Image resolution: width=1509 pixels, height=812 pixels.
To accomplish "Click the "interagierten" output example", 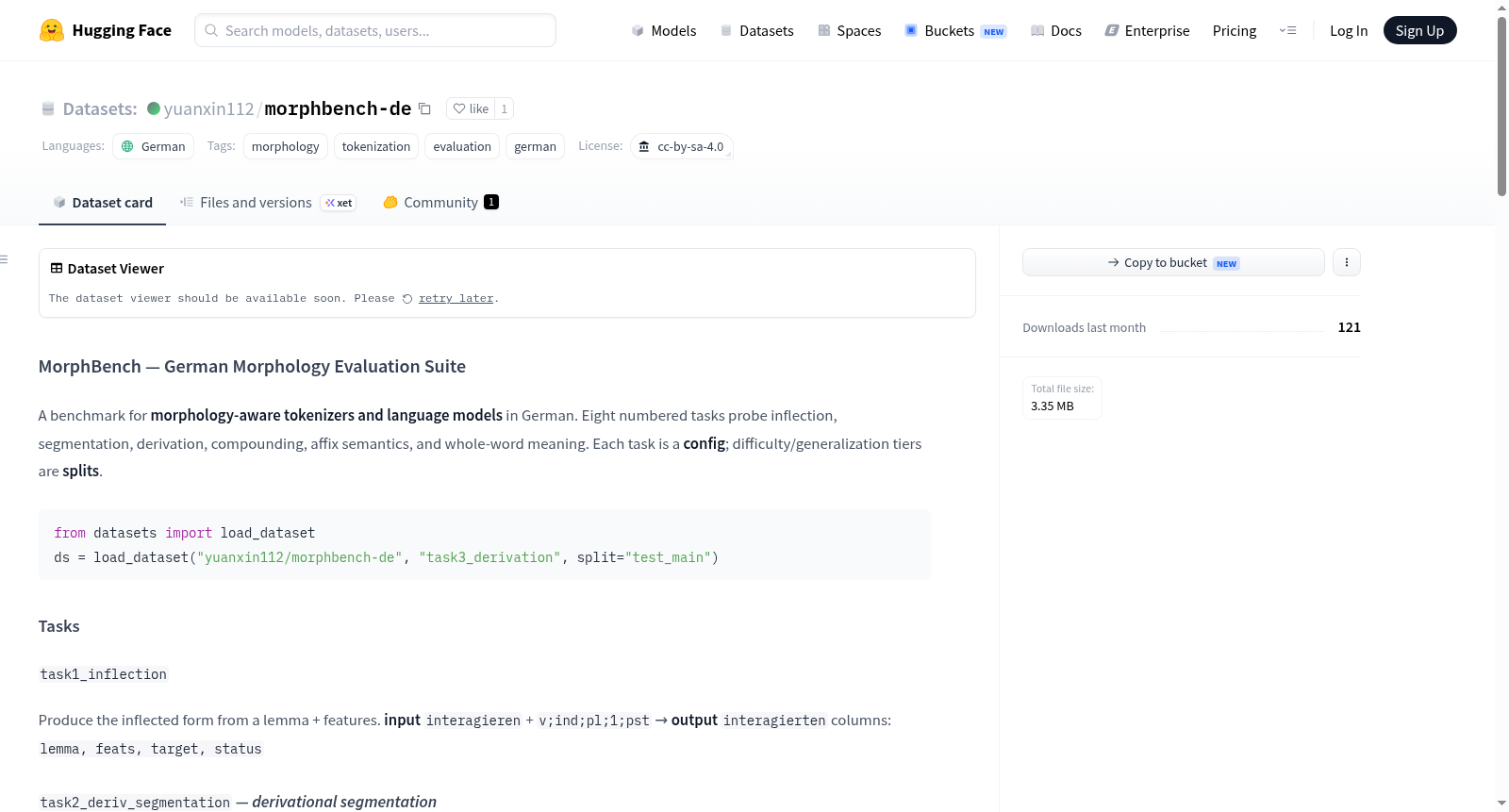I will (774, 721).
